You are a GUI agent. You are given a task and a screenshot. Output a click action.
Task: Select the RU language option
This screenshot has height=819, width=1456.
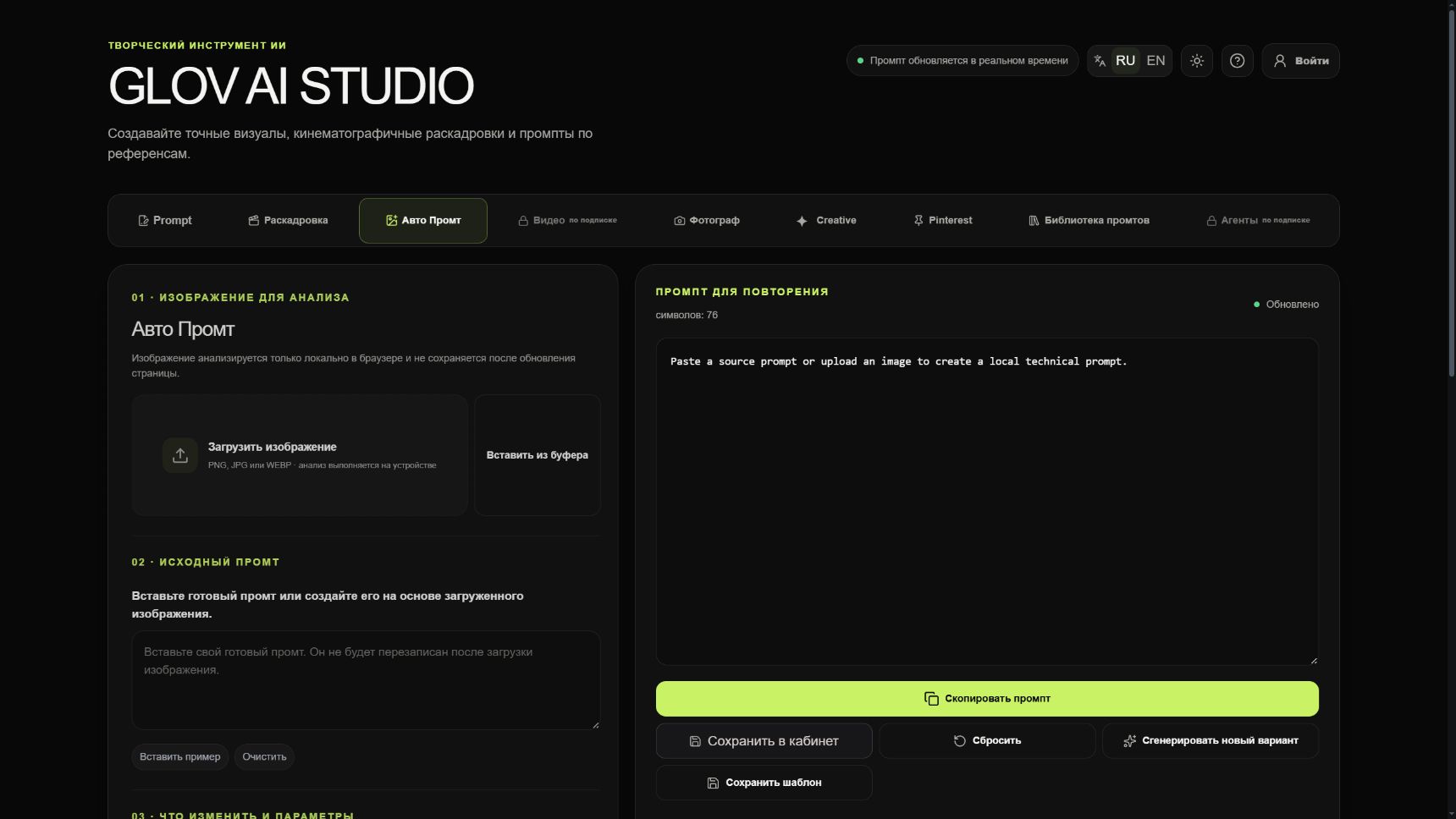pyautogui.click(x=1125, y=61)
